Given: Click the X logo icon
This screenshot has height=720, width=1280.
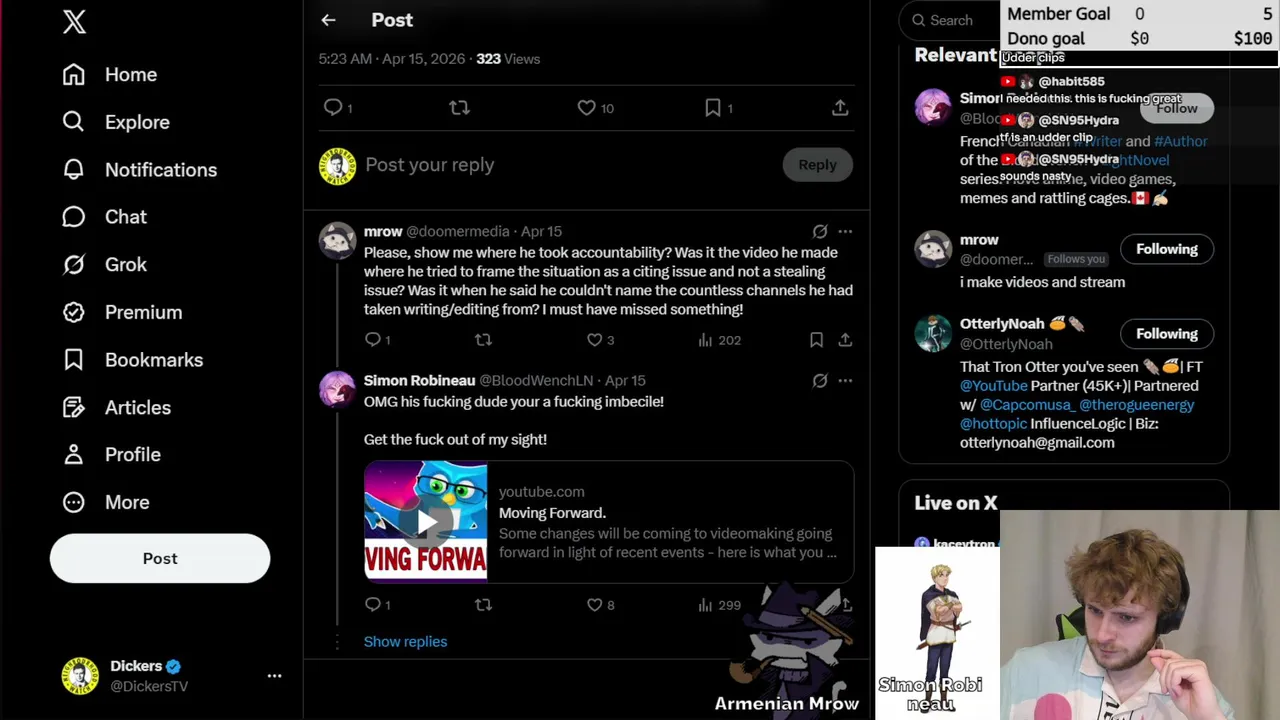Looking at the screenshot, I should (x=74, y=22).
